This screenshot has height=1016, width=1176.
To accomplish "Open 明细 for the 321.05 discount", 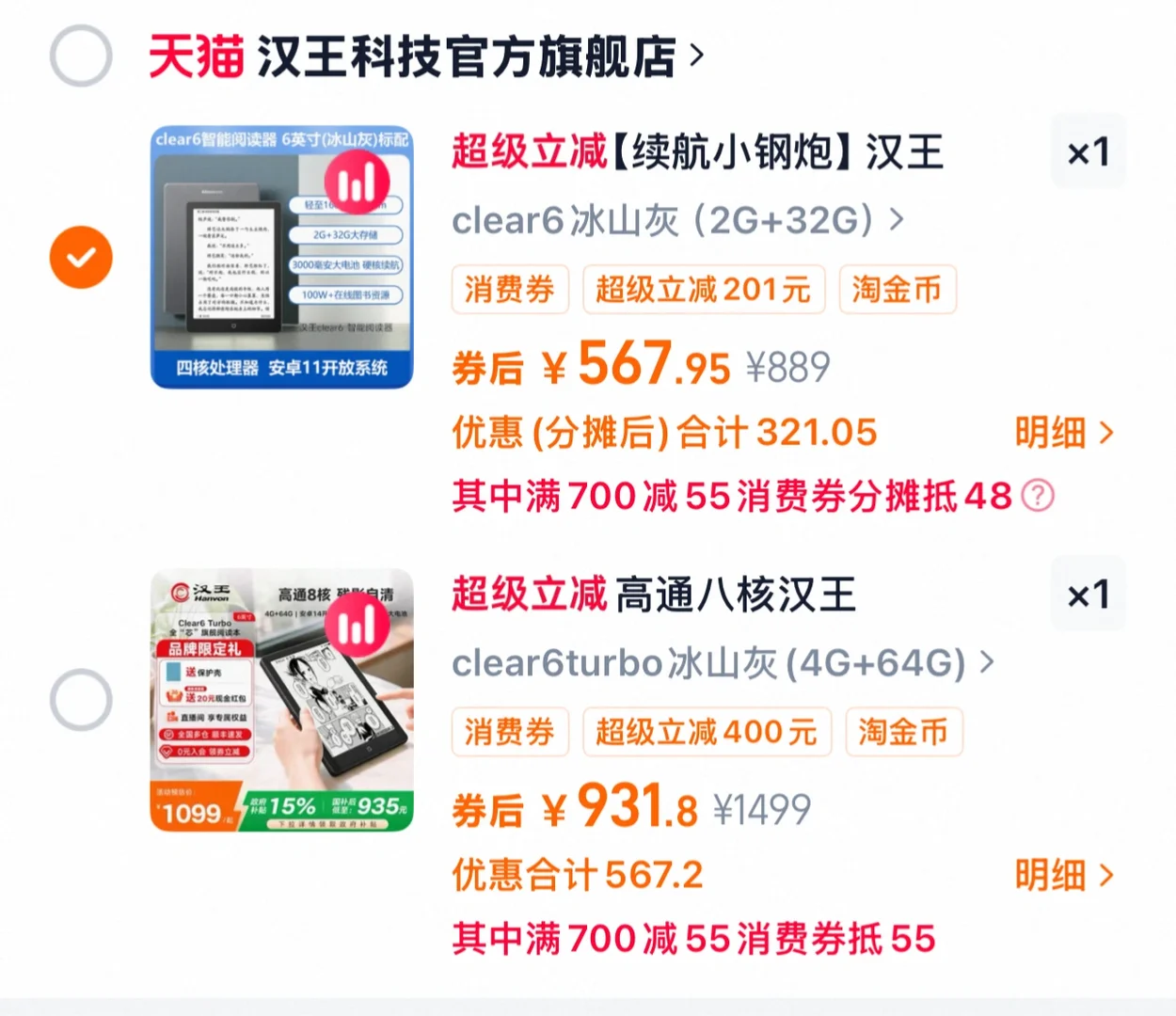I will coord(1064,433).
